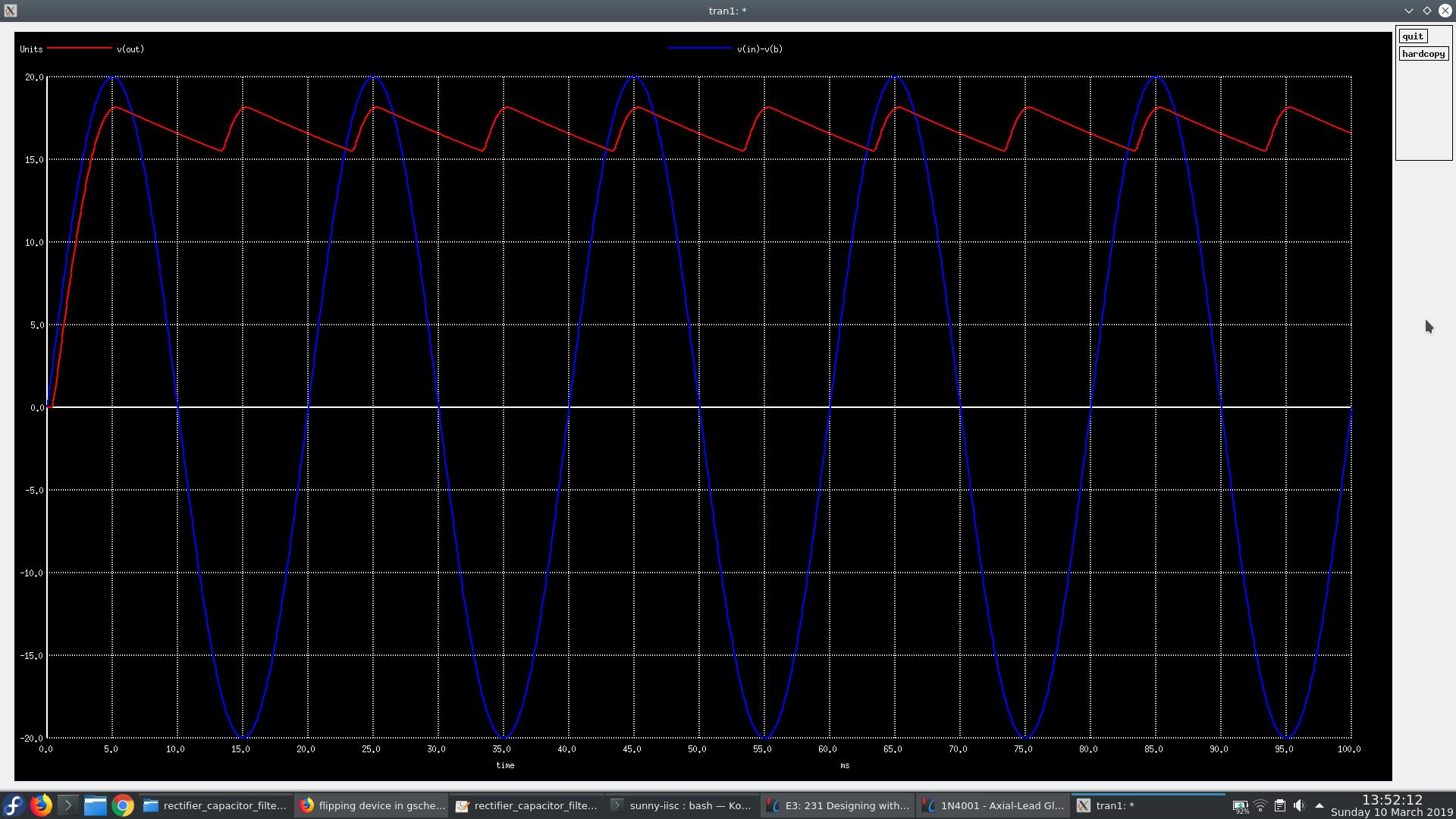This screenshot has width=1456, height=819.
Task: Open the Konsole terminal launcher icon
Action: tap(67, 805)
